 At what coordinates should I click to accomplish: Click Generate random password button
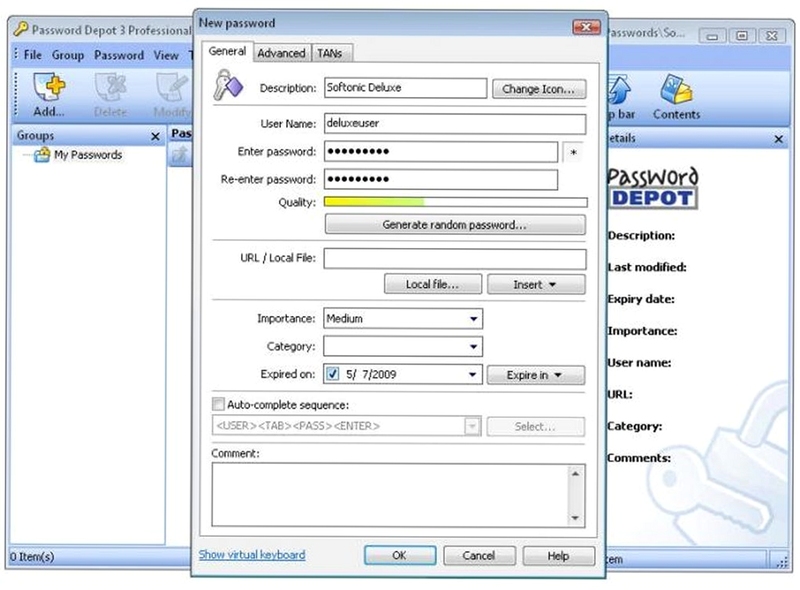455,225
